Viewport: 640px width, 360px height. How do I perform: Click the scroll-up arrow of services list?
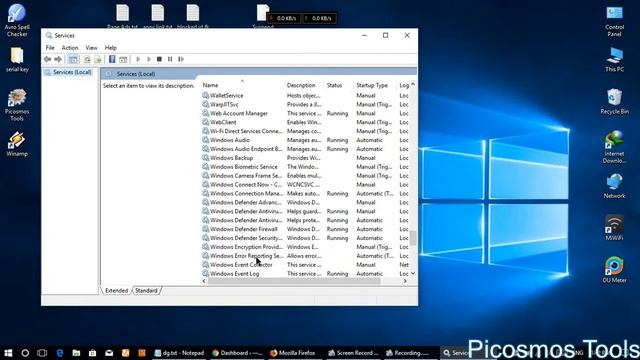413,84
